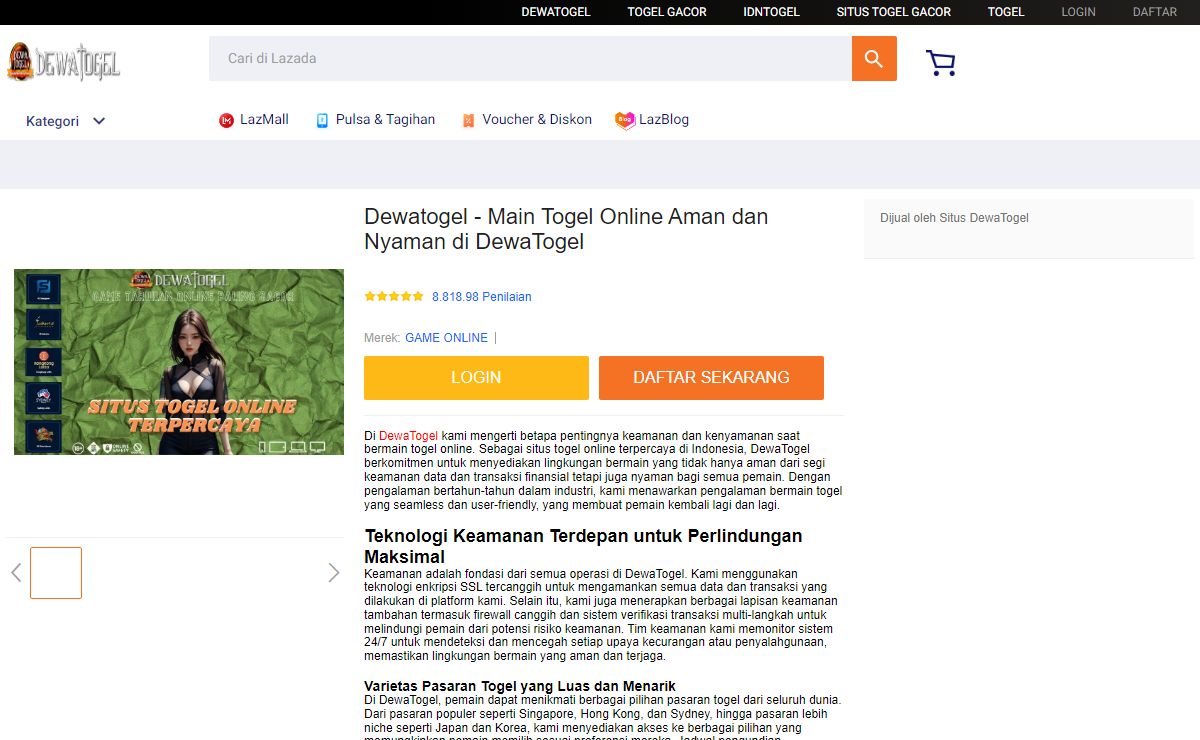Open TOGEL GACOR in top bar
The height and width of the screenshot is (740, 1200).
(667, 12)
